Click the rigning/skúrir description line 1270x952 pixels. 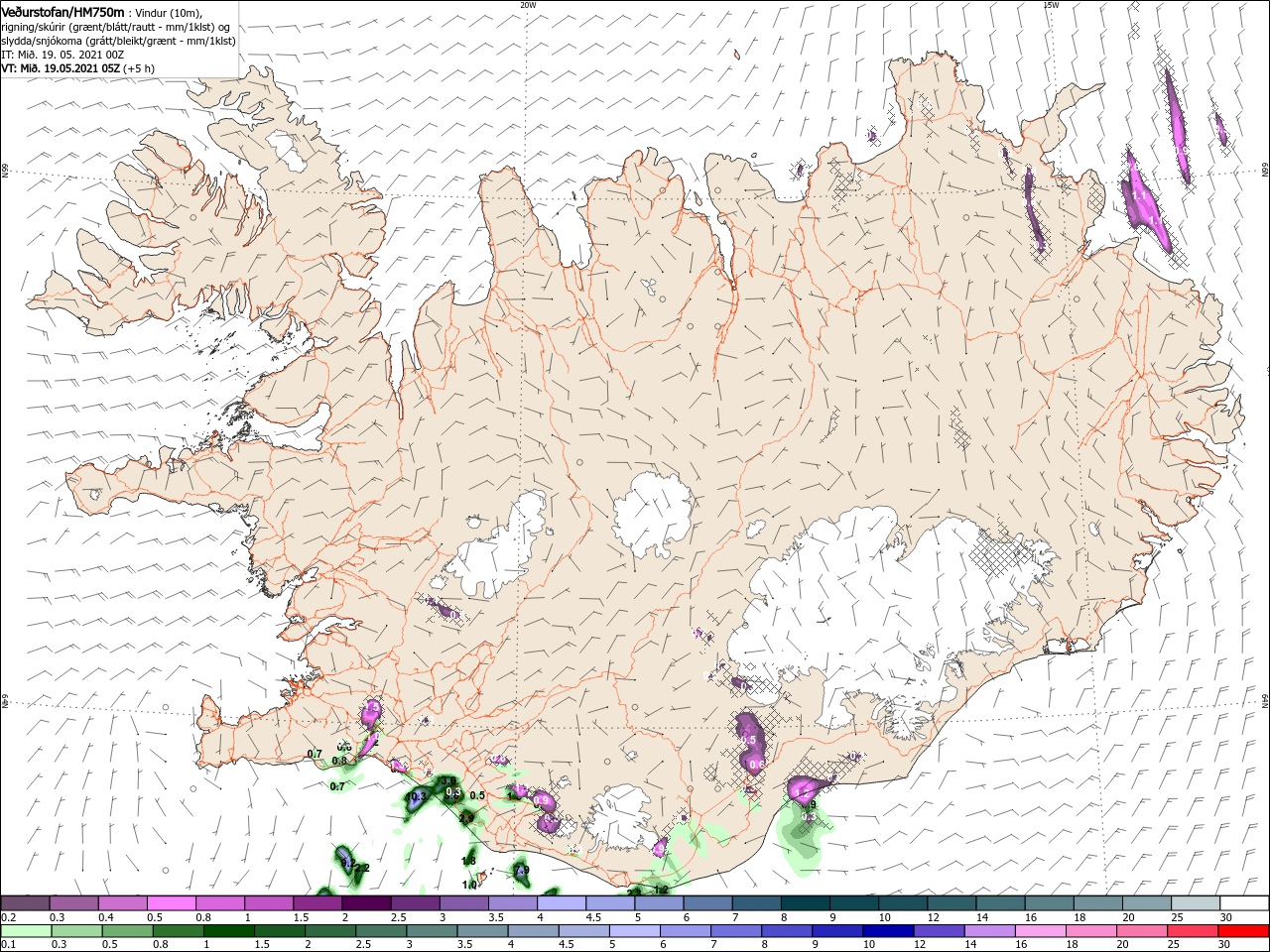[115, 26]
